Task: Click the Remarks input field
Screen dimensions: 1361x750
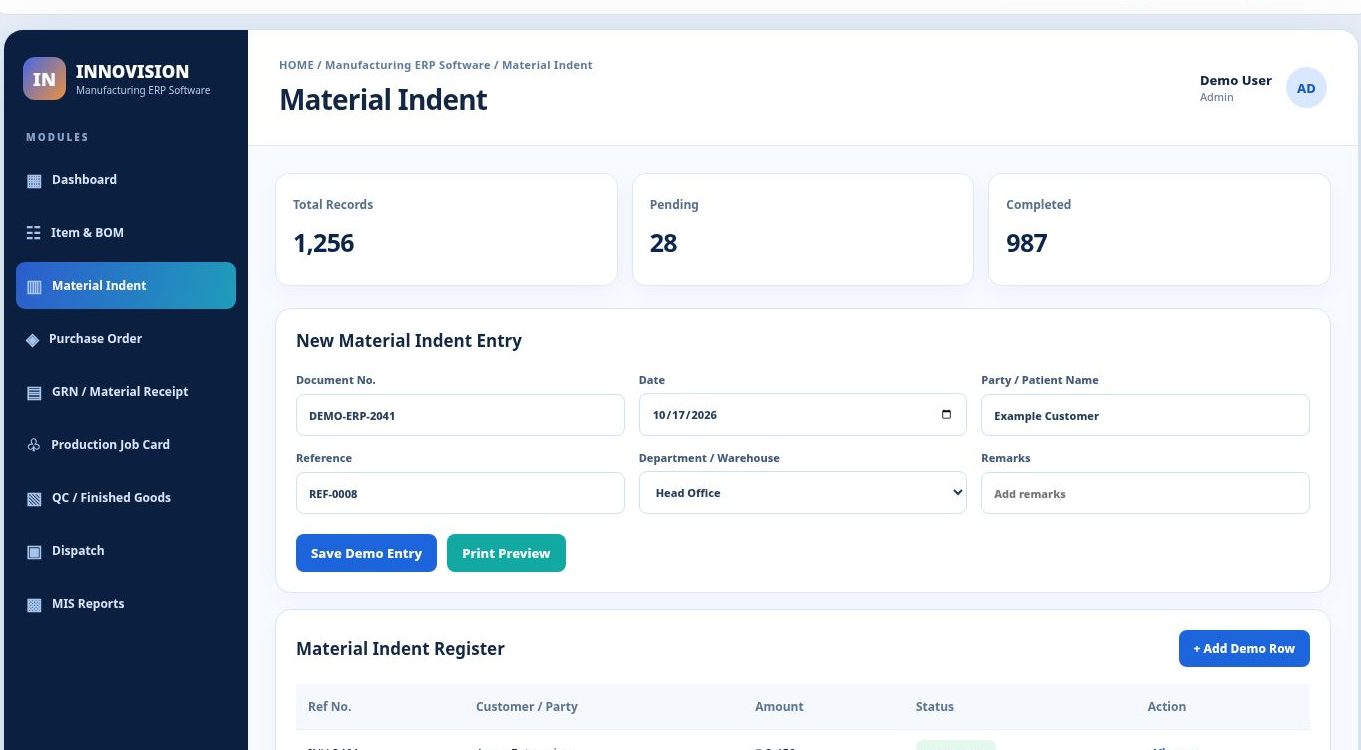Action: tap(1145, 493)
